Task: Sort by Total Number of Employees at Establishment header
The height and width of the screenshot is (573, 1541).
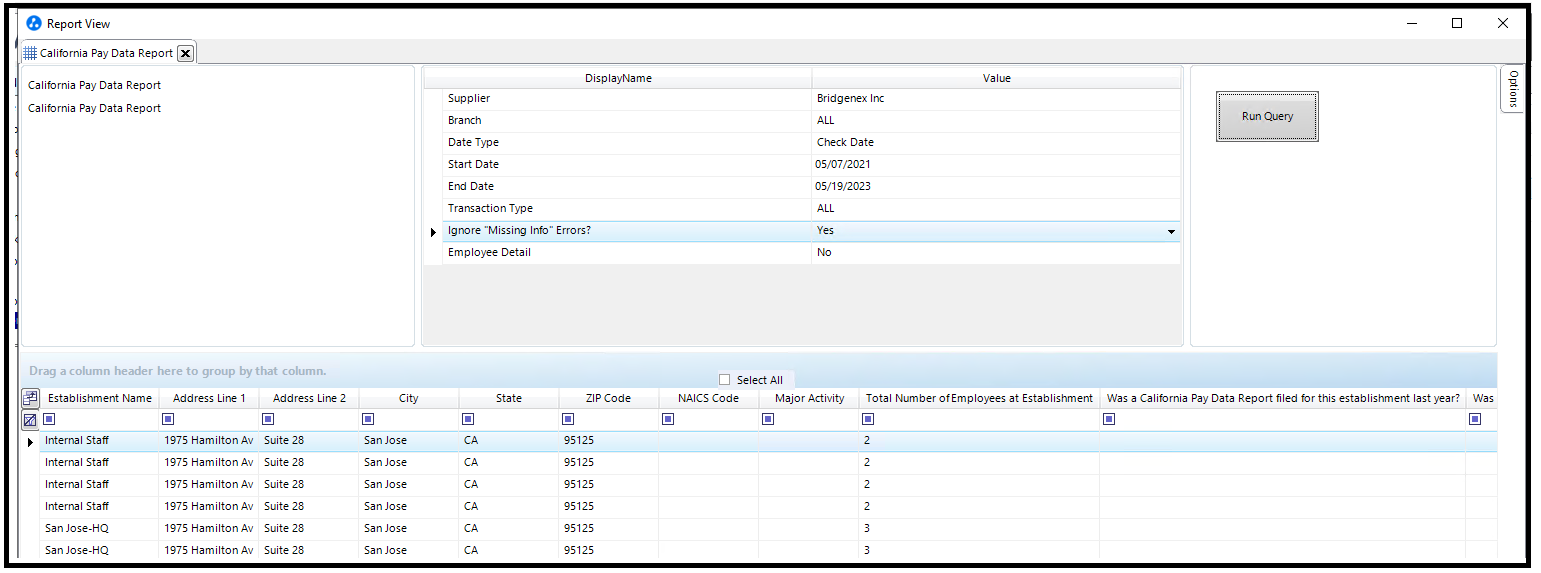Action: coord(979,398)
